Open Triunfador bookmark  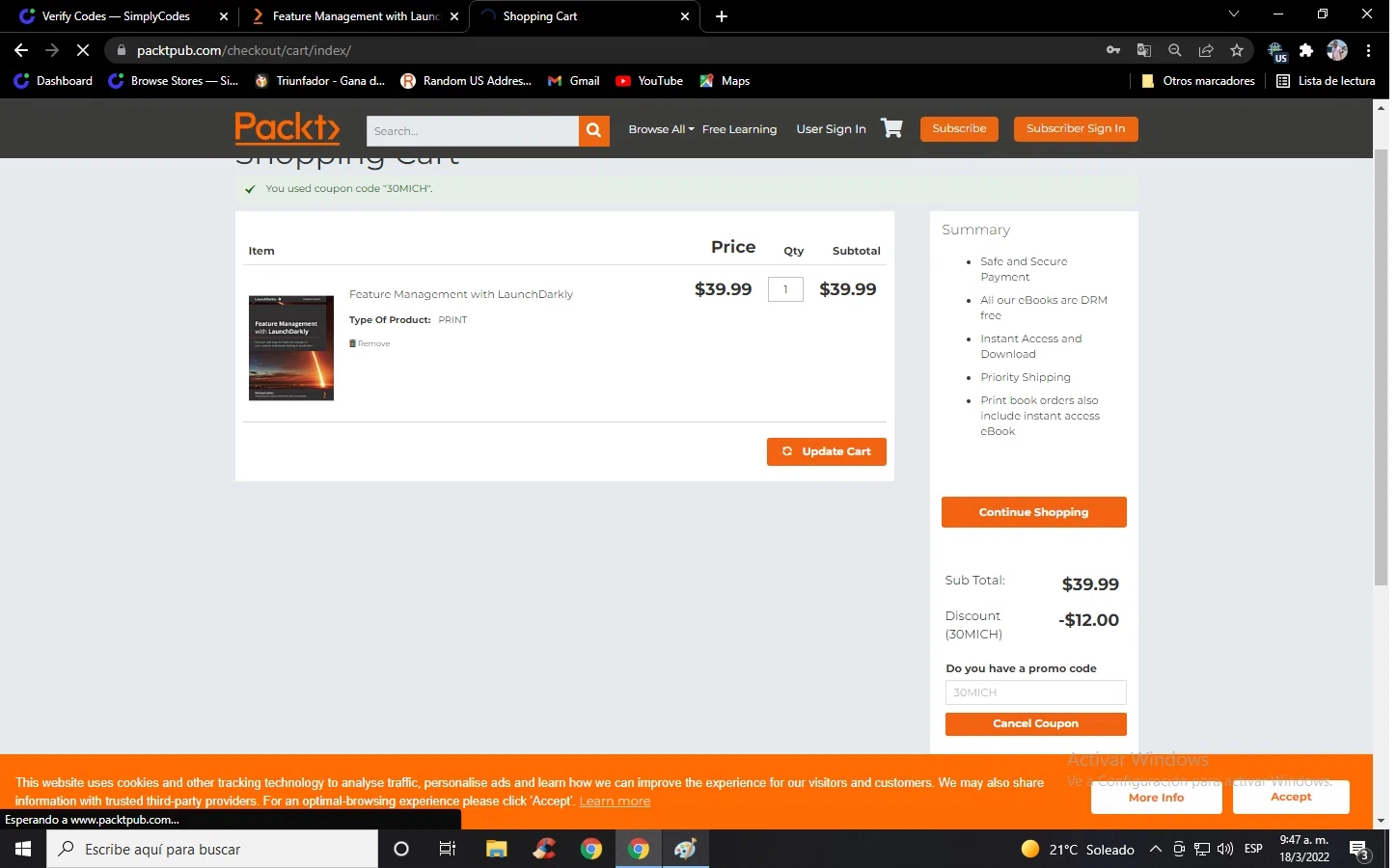click(x=319, y=81)
